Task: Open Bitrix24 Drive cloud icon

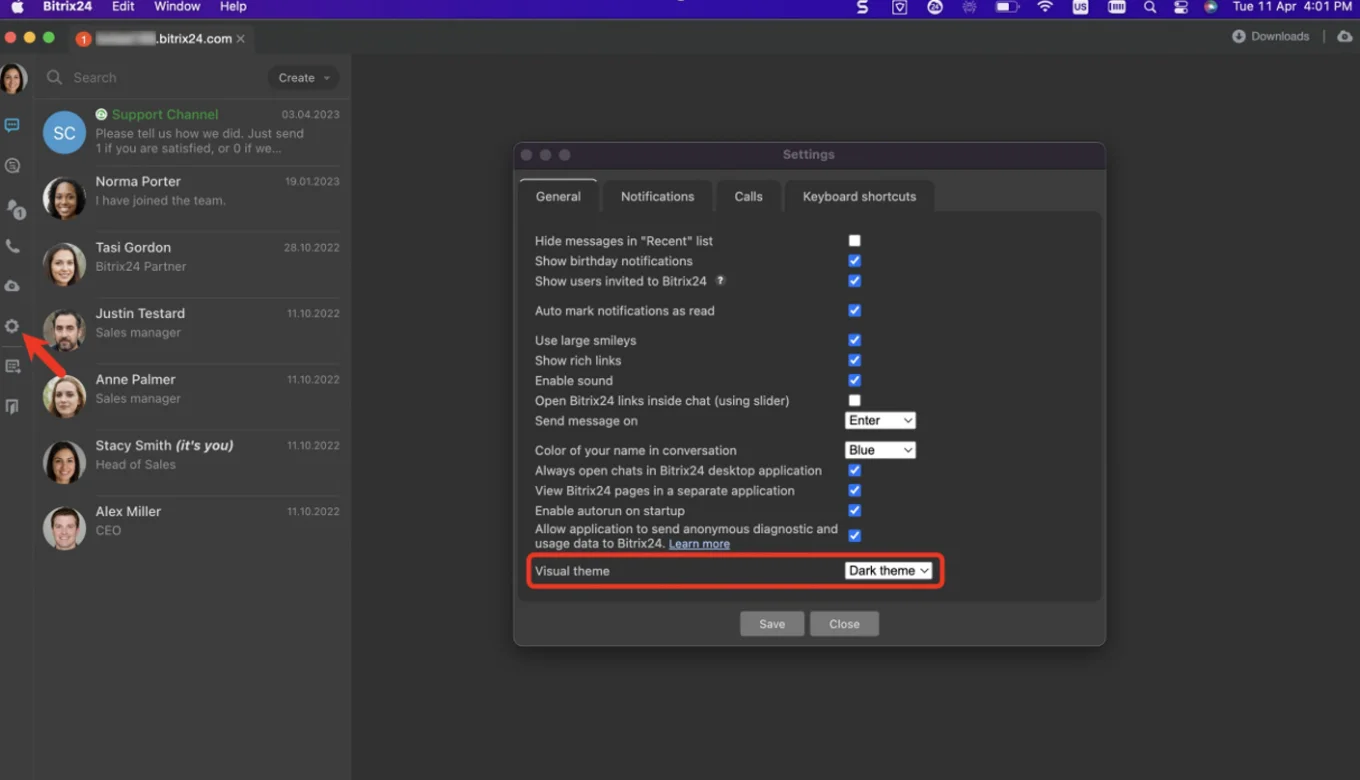Action: pos(13,285)
